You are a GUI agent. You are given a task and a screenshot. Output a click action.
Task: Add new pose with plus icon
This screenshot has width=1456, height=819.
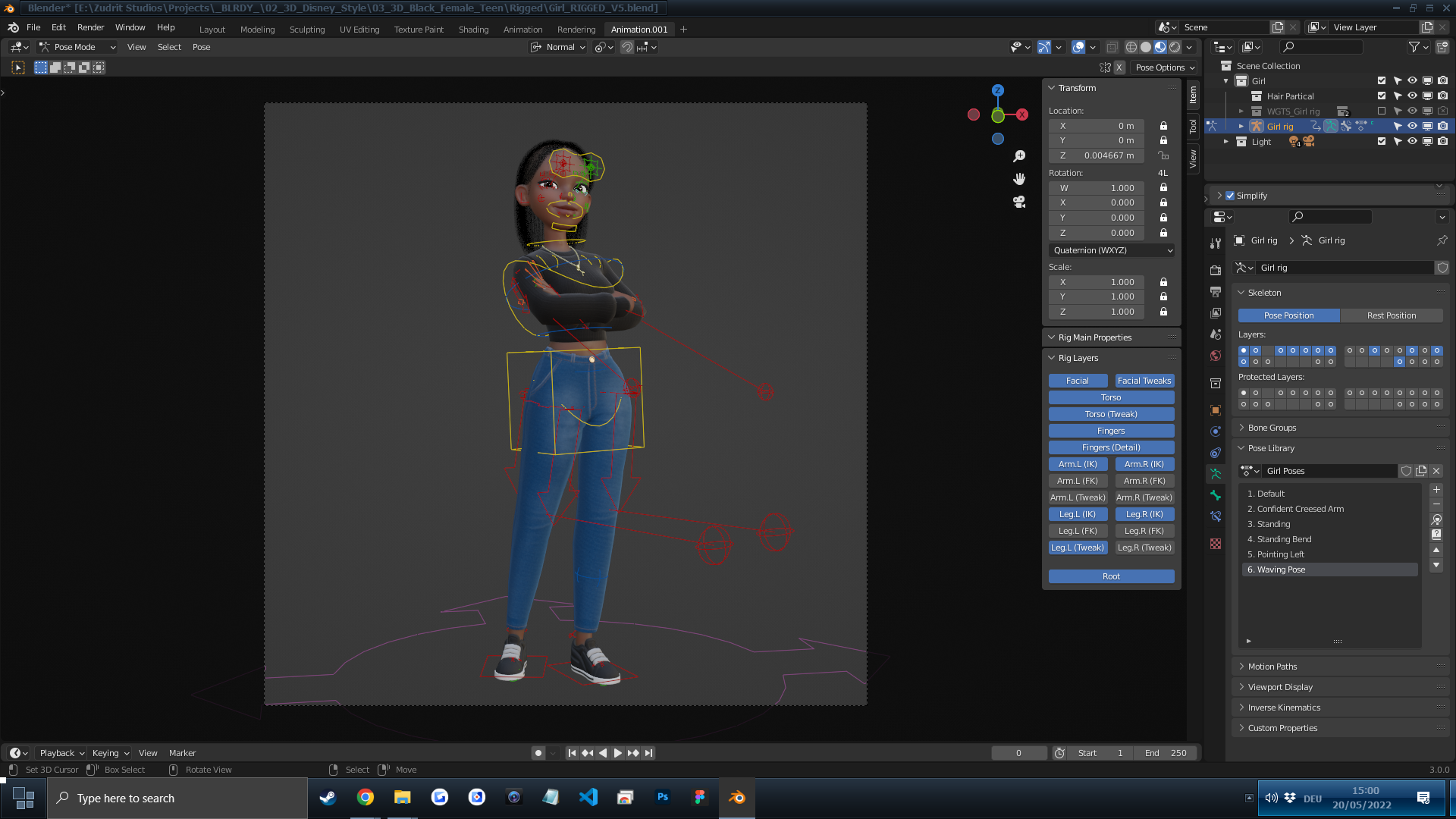(x=1436, y=490)
